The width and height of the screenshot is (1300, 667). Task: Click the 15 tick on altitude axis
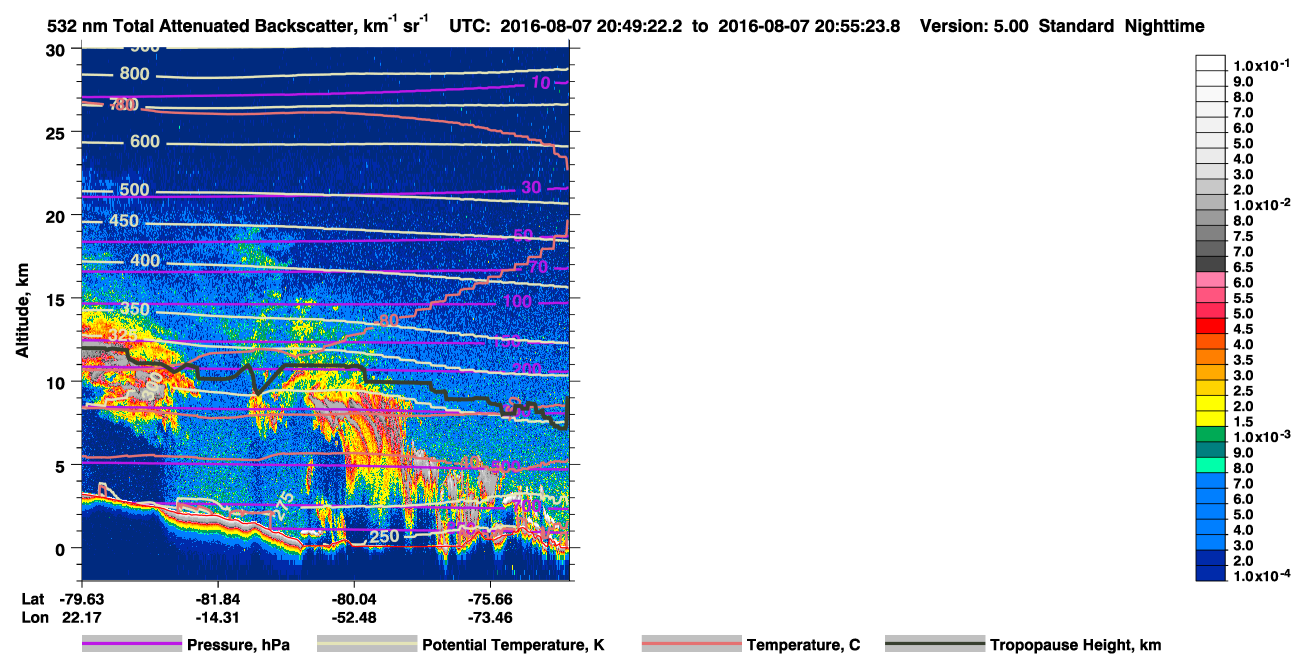pyautogui.click(x=57, y=298)
